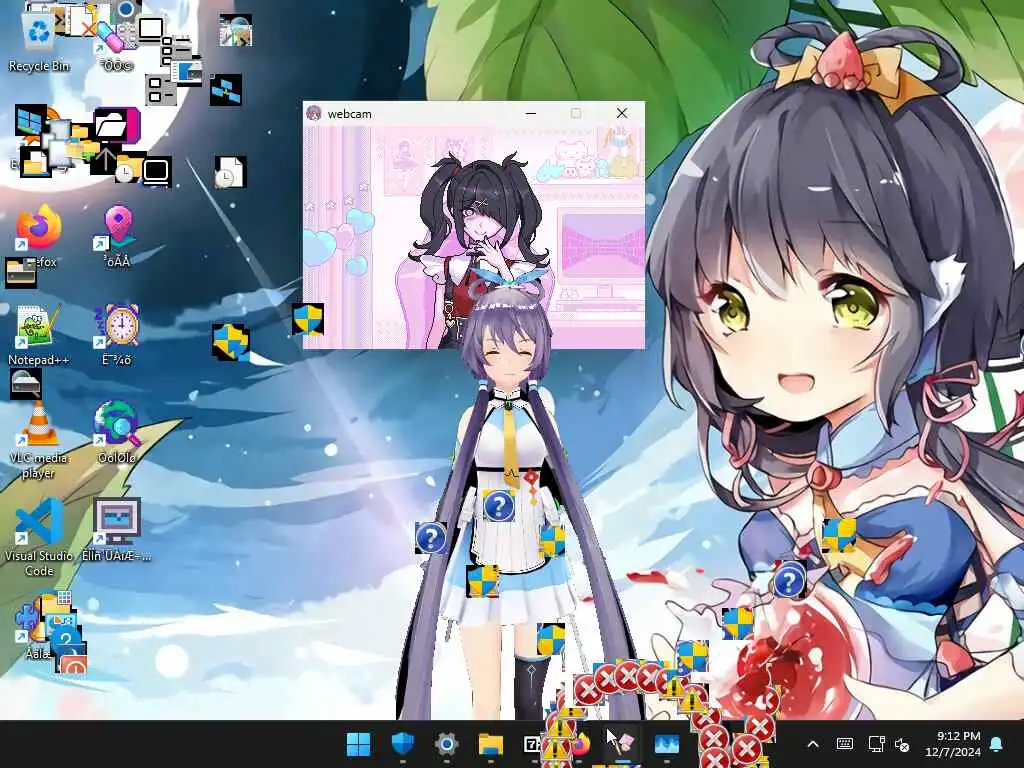This screenshot has width=1024, height=768.
Task: Click the blue-yellow shield beside webcam window
Action: coord(308,319)
